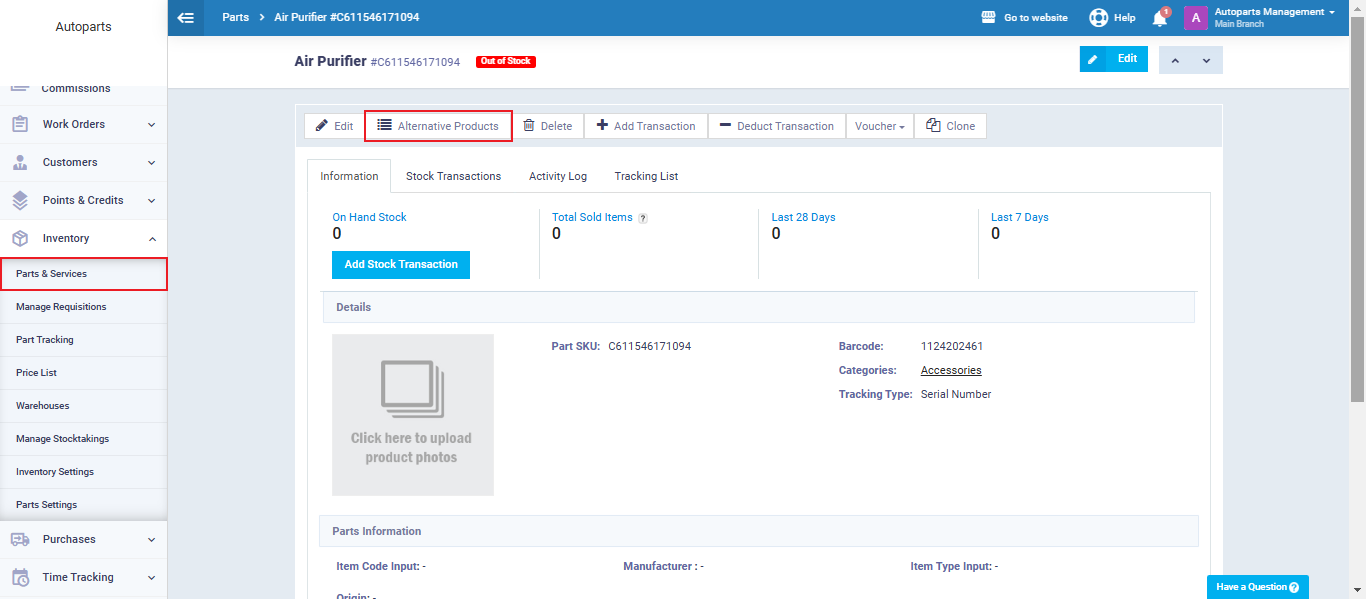Collapse the sidebar with the back-arrow menu icon
Screen dimensions: 1366x599
(x=185, y=17)
